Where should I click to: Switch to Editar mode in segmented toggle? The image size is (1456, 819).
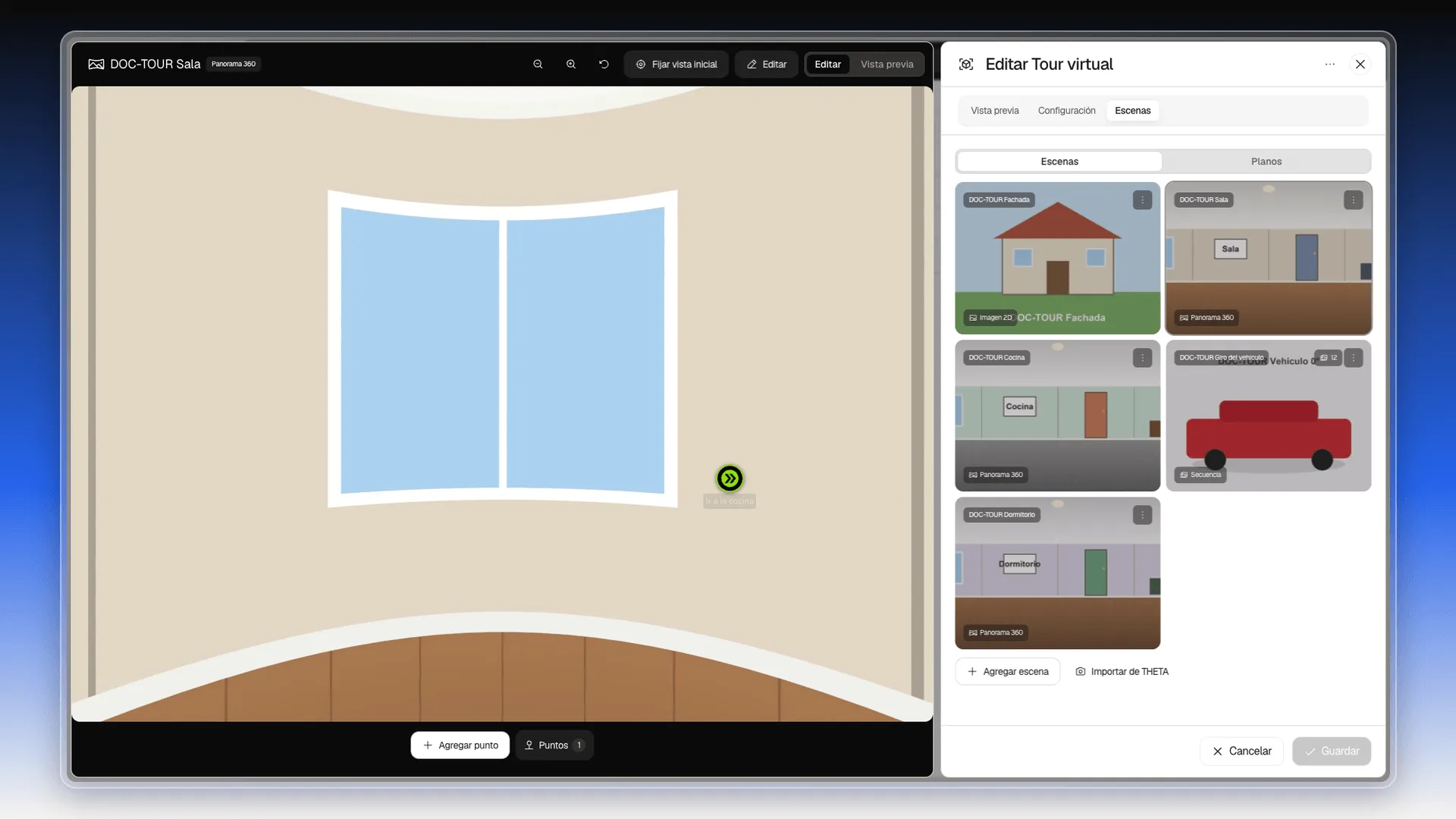tap(827, 64)
